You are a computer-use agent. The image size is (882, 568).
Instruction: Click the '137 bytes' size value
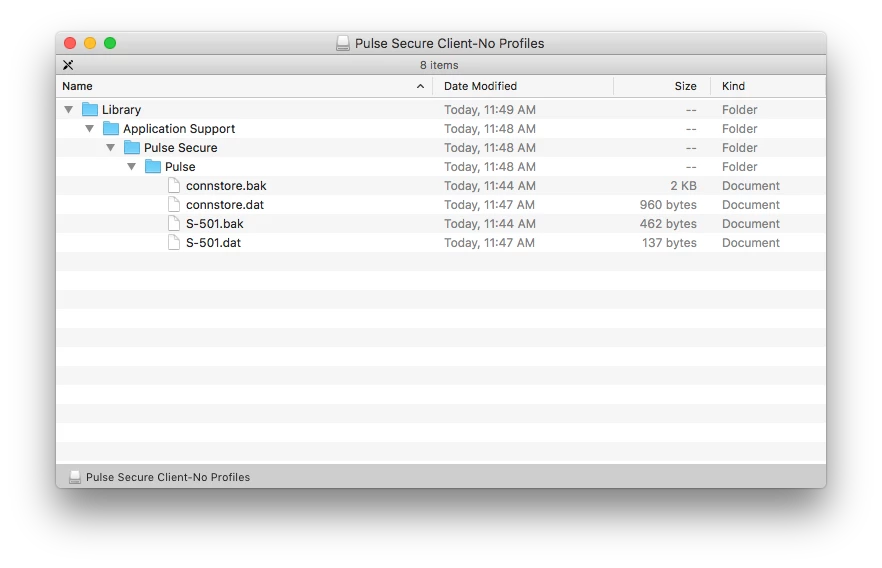669,243
